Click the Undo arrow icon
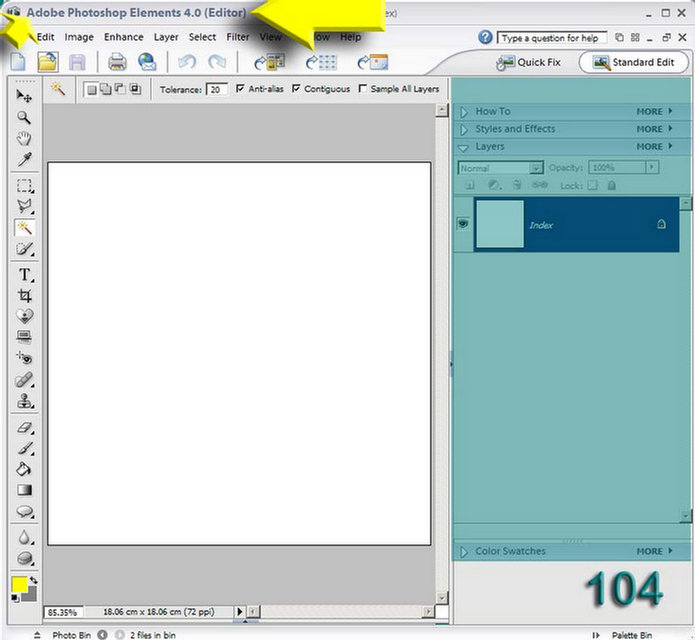This screenshot has height=640, width=695. 187,62
